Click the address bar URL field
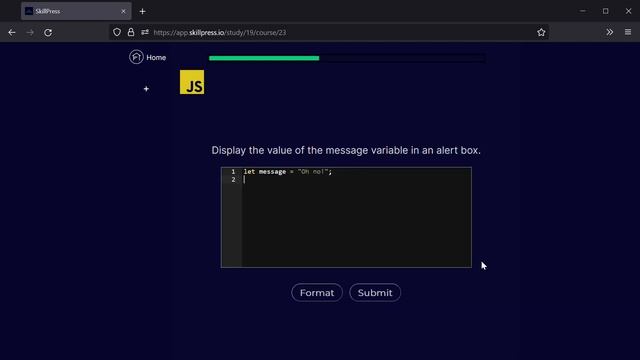Viewport: 640px width, 360px height. coord(329,32)
